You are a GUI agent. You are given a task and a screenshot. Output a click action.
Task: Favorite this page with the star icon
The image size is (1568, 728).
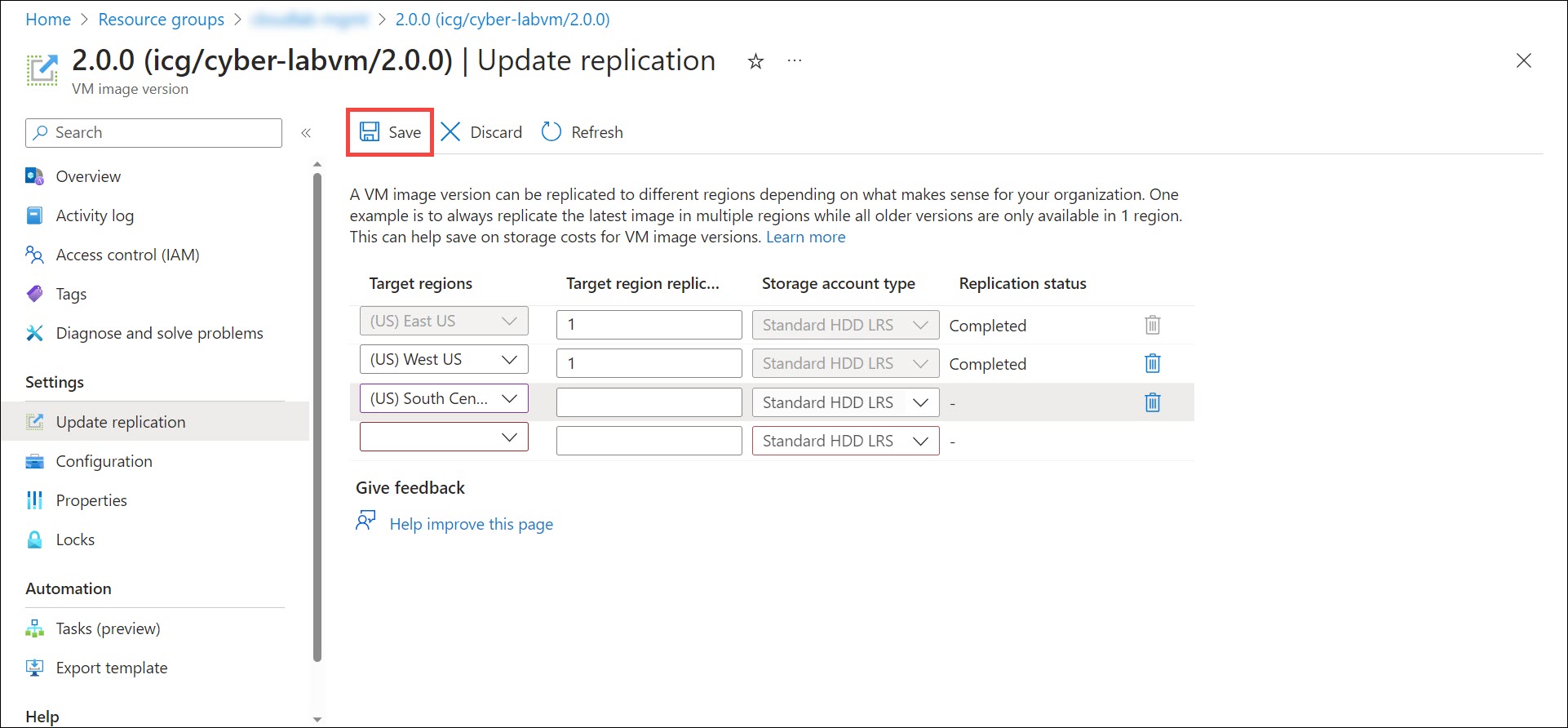pyautogui.click(x=755, y=61)
